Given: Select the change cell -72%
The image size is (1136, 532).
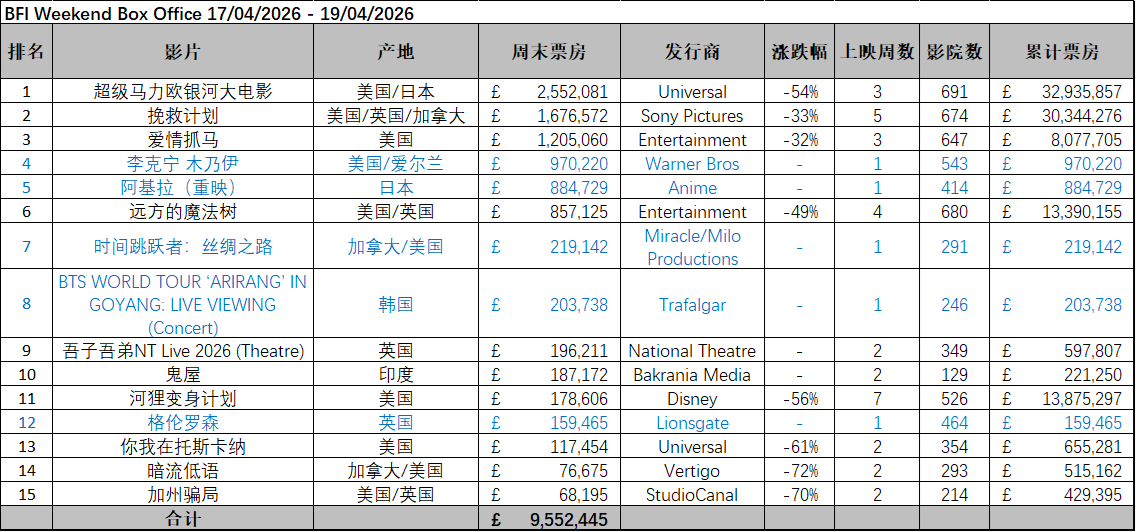Looking at the screenshot, I should pyautogui.click(x=800, y=471).
